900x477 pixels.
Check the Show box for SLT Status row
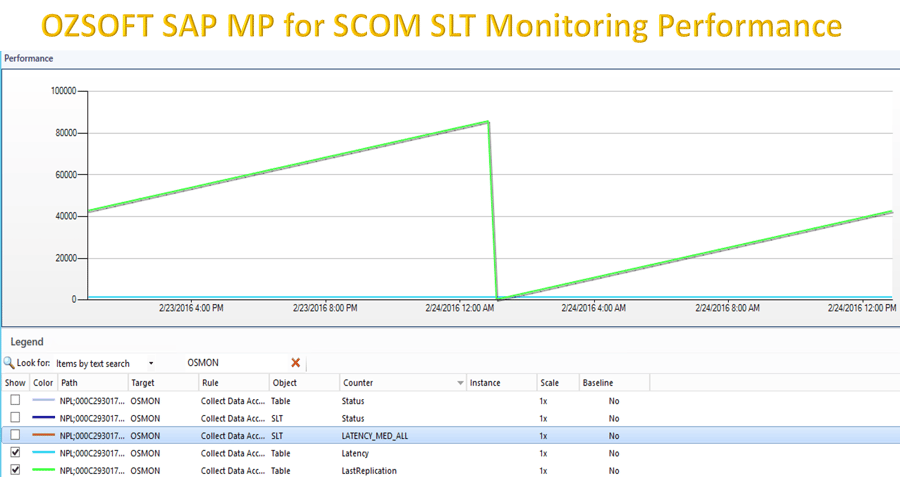coord(15,417)
